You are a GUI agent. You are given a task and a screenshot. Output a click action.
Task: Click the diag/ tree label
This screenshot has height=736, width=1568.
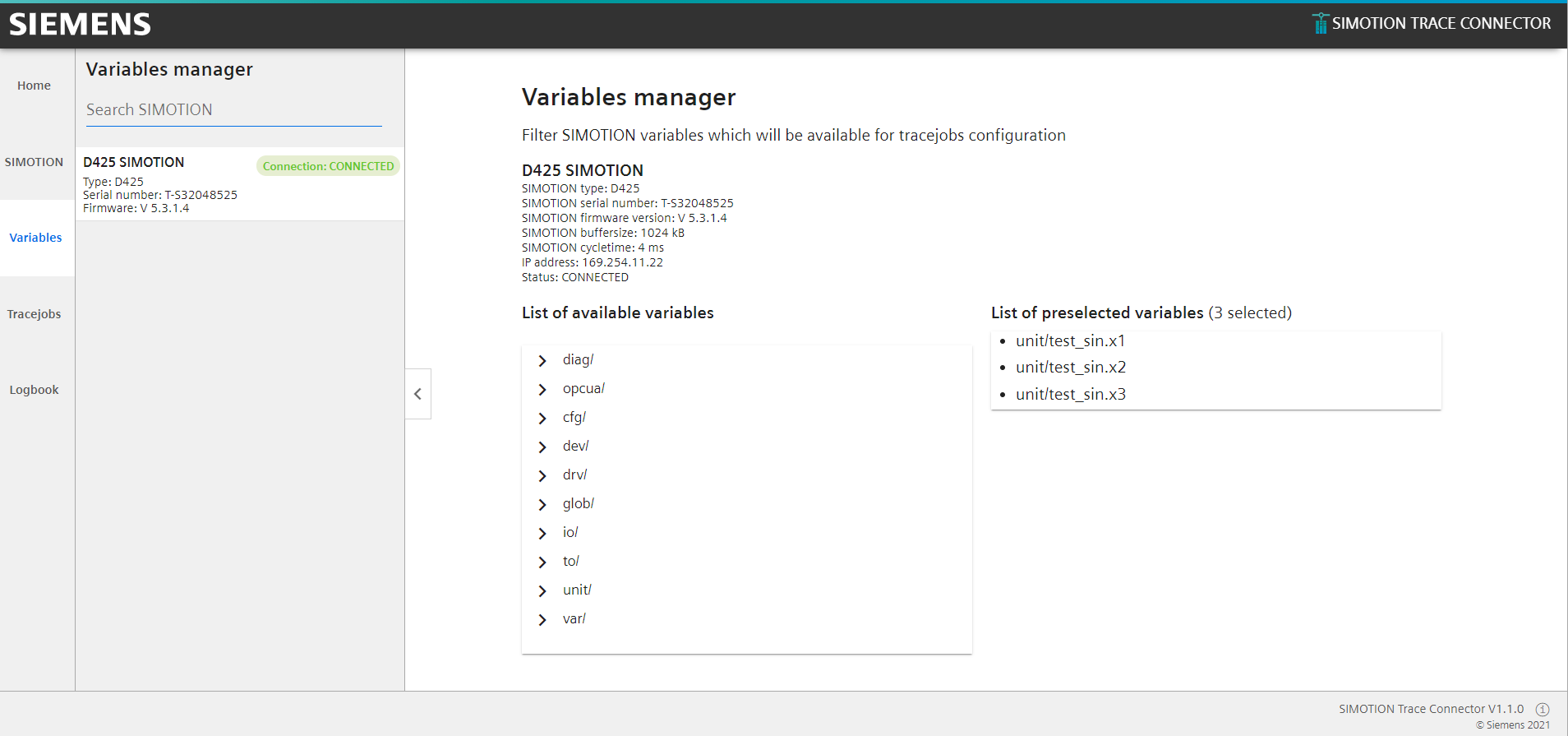[578, 359]
